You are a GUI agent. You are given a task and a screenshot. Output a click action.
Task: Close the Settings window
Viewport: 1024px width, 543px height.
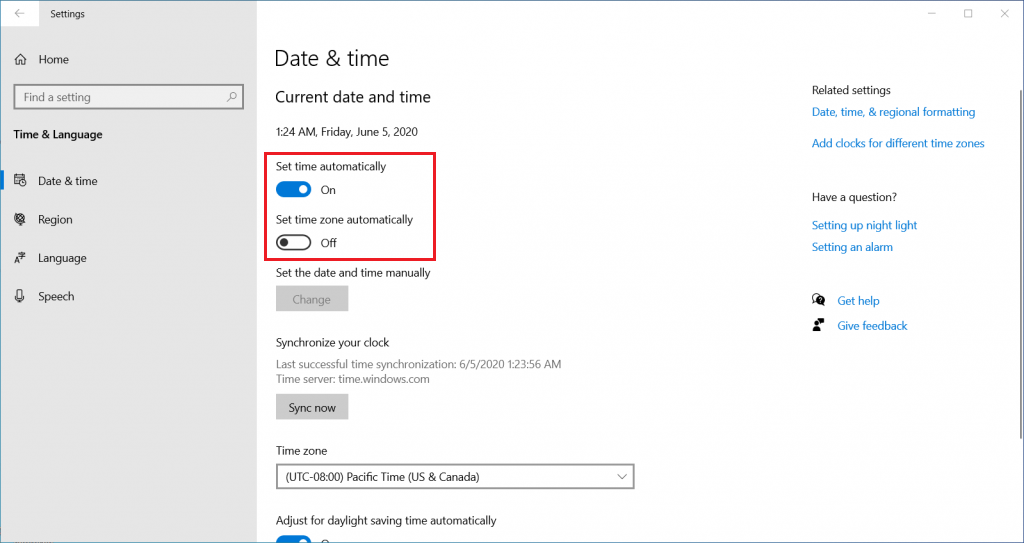1005,14
